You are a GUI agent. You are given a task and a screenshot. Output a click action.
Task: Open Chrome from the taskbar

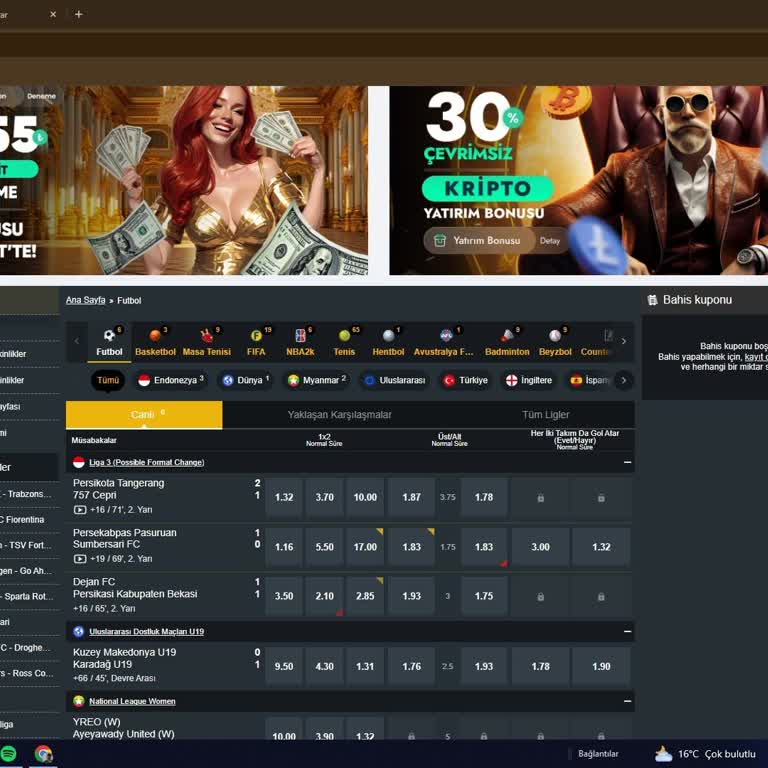[44, 754]
